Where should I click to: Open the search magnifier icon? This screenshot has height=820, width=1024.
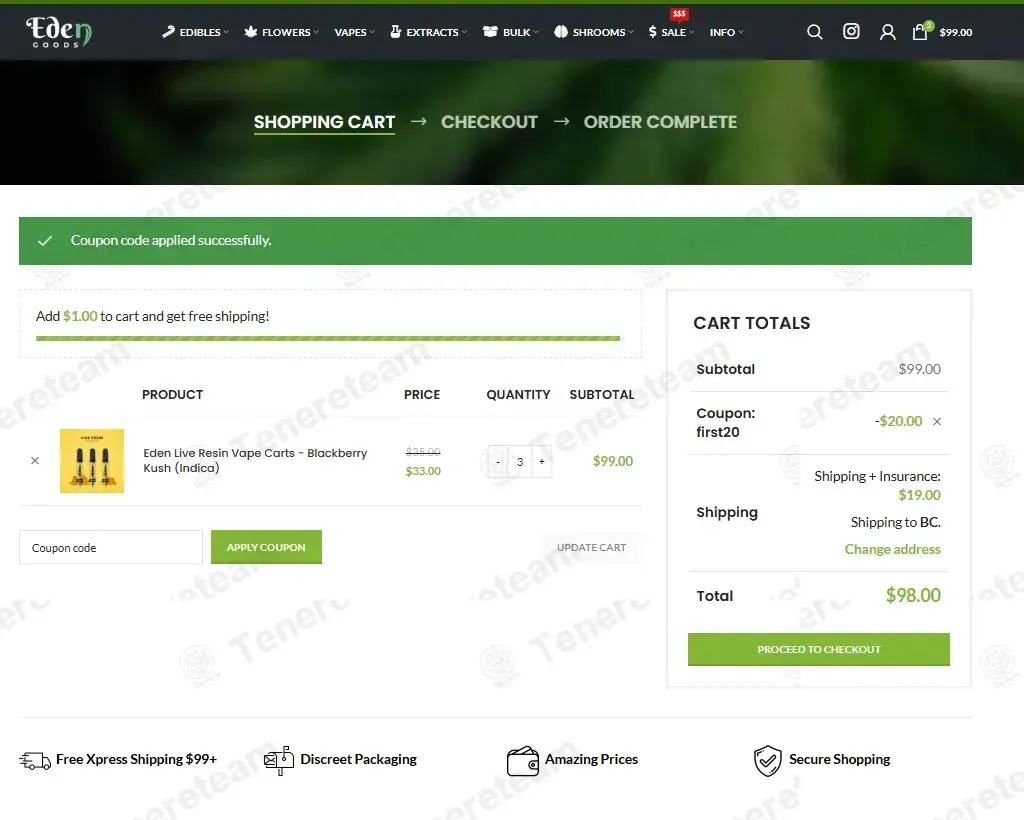[815, 32]
